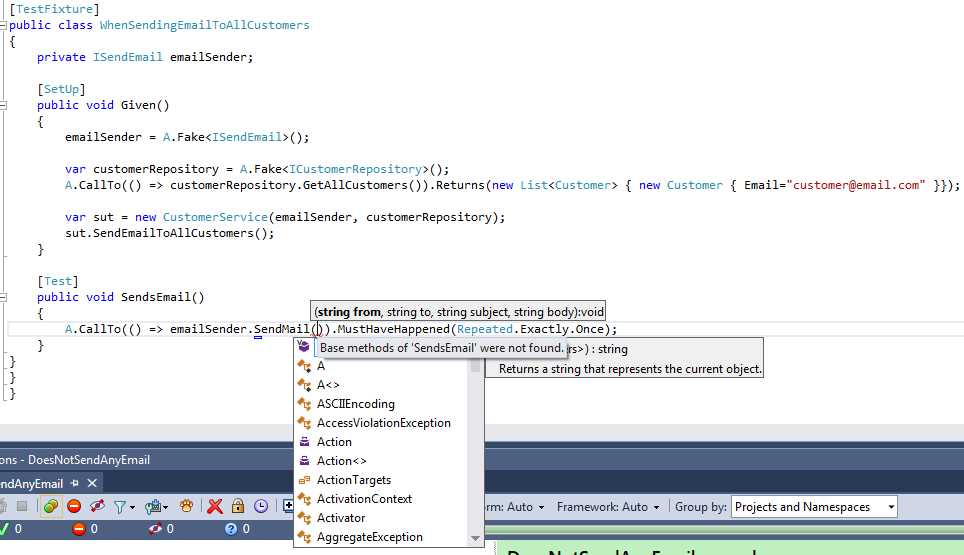The image size is (964, 555).
Task: Select ActivationContext from the completion list
Action: [x=364, y=500]
